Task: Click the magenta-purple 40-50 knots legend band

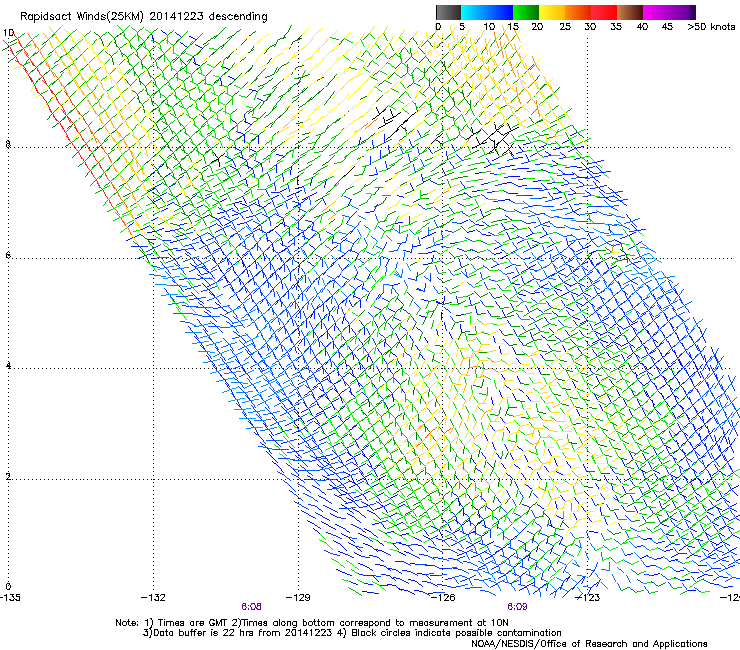Action: pyautogui.click(x=669, y=12)
